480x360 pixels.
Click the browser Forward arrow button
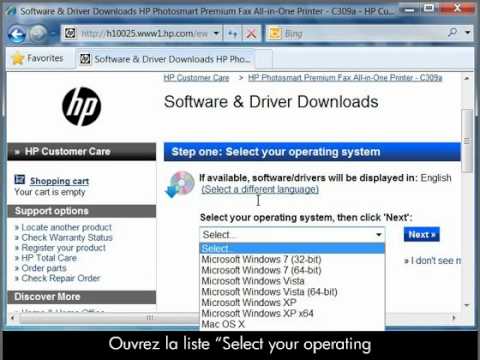(x=38, y=34)
